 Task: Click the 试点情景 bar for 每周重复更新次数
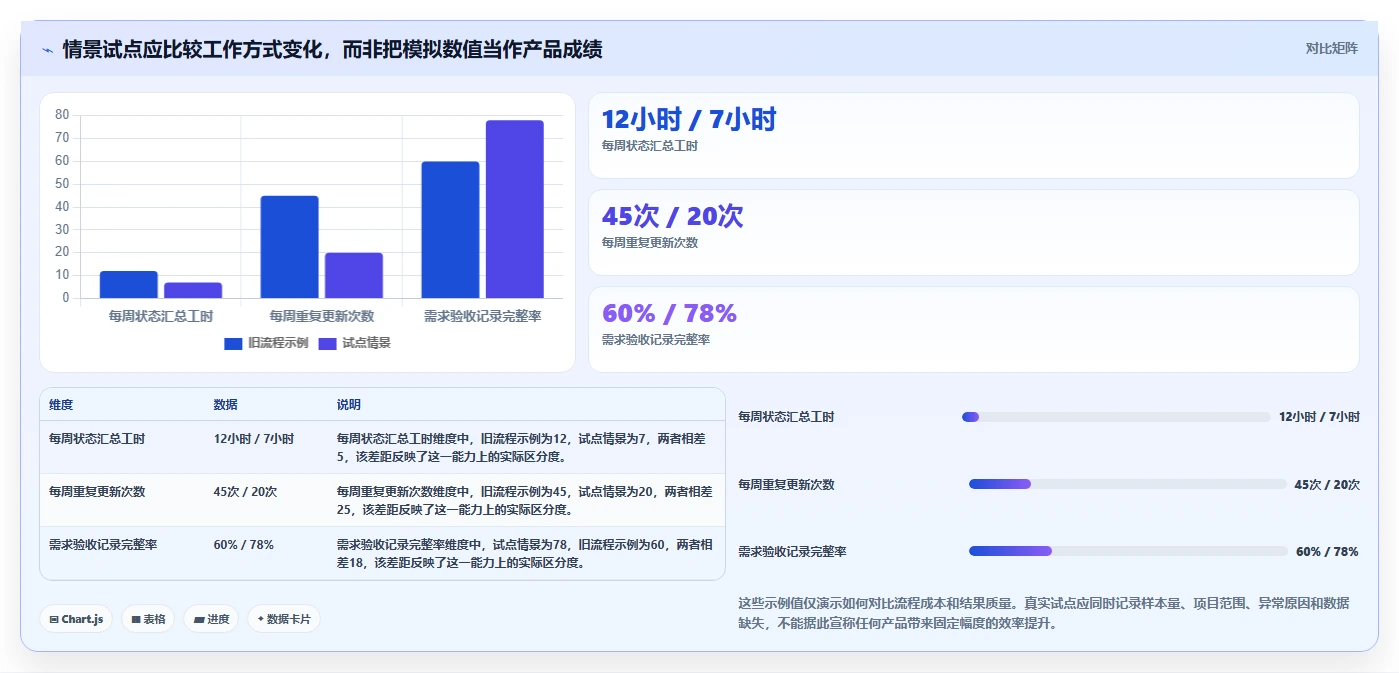point(354,275)
